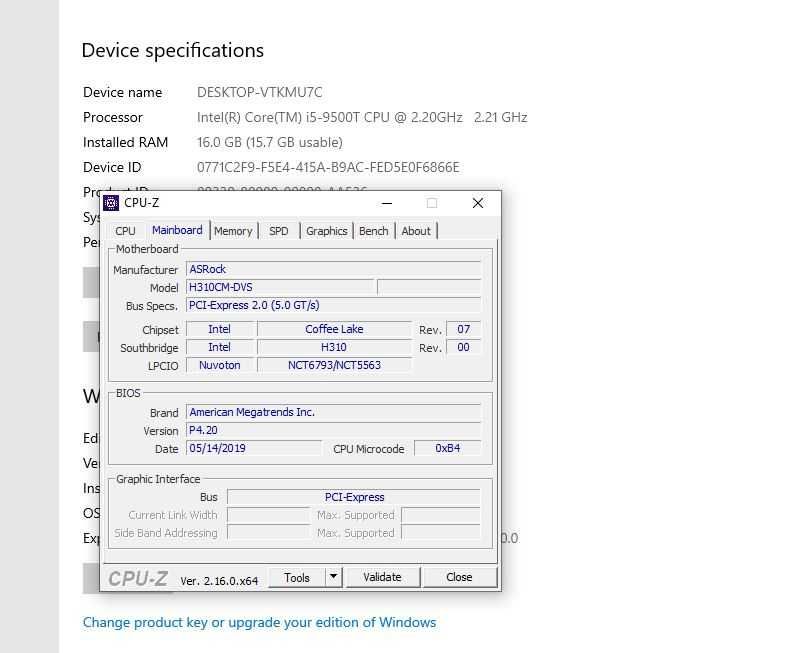Click the Device specifications heading
Image resolution: width=788 pixels, height=653 pixels.
pyautogui.click(x=172, y=51)
